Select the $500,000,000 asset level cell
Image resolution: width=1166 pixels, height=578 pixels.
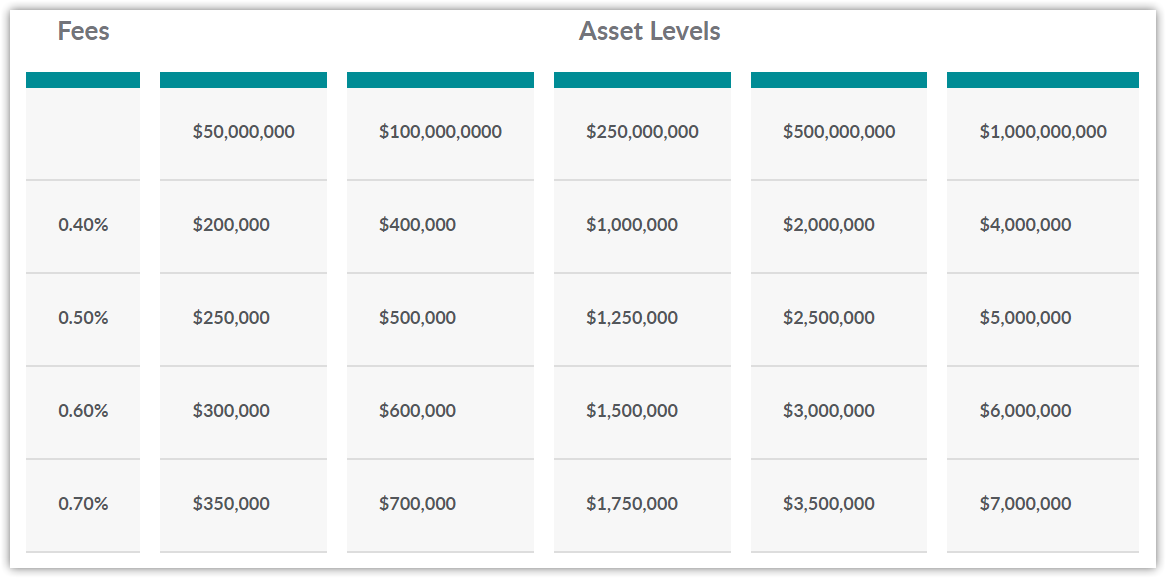[839, 132]
